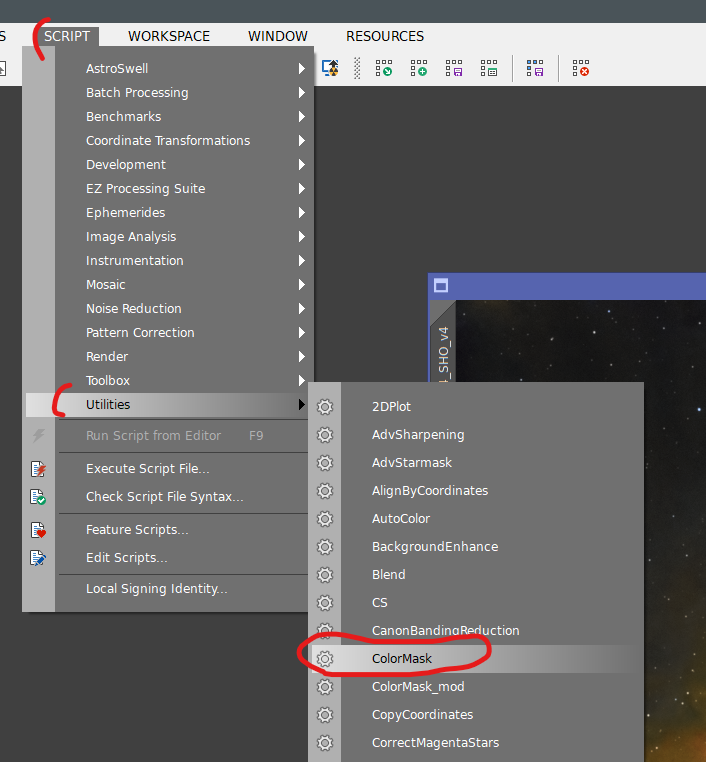This screenshot has height=762, width=706.
Task: Click the gear icon beside 2DPlot
Action: (324, 407)
